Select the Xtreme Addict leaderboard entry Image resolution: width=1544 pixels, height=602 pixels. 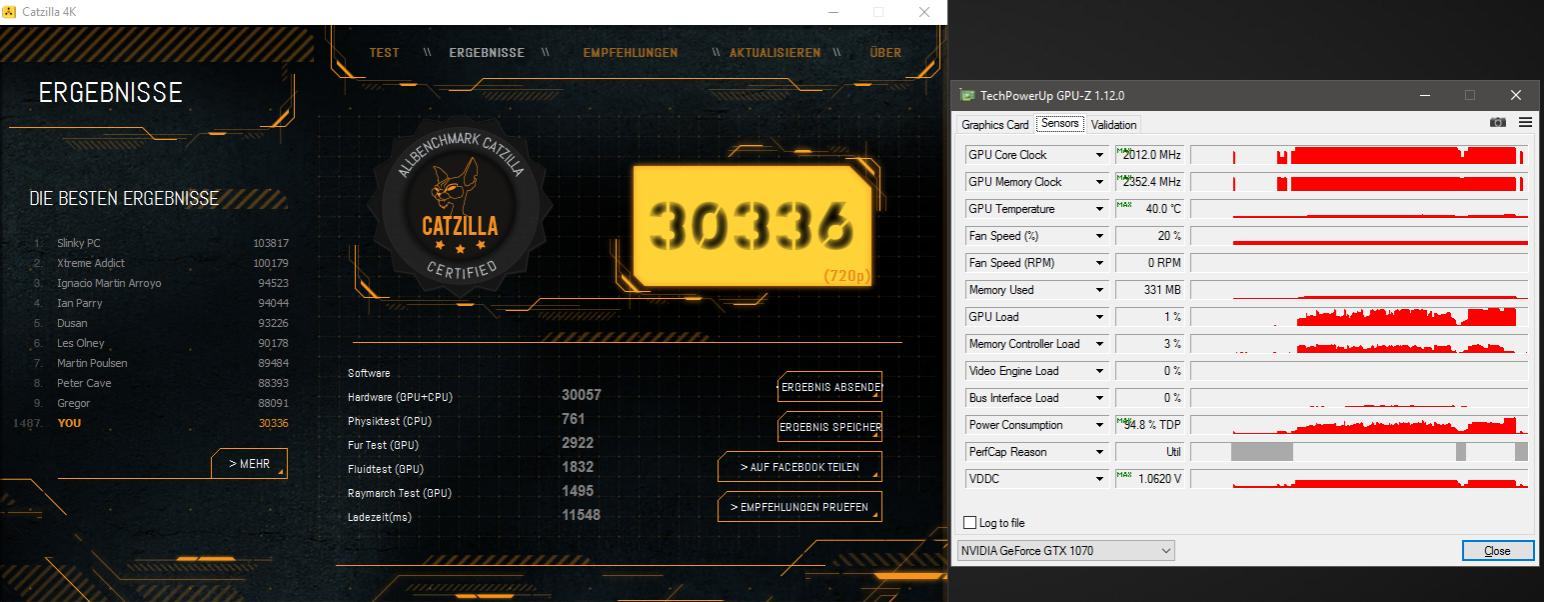click(160, 263)
